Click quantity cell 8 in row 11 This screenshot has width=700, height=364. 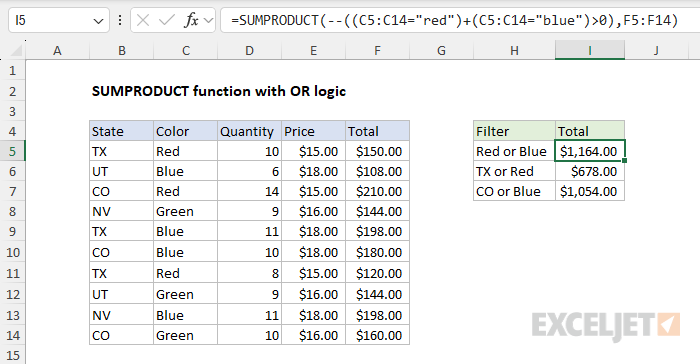pos(250,273)
